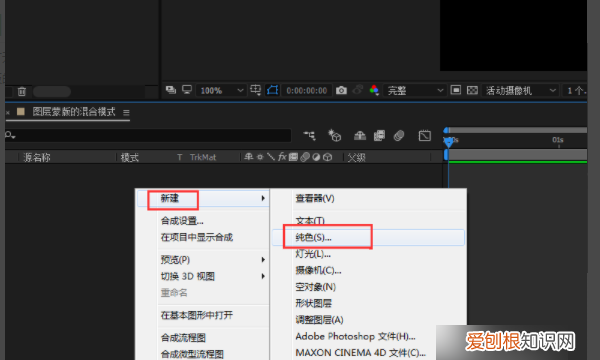Click frame blending column header icon
Image resolution: width=600 pixels, height=360 pixels.
click(293, 157)
